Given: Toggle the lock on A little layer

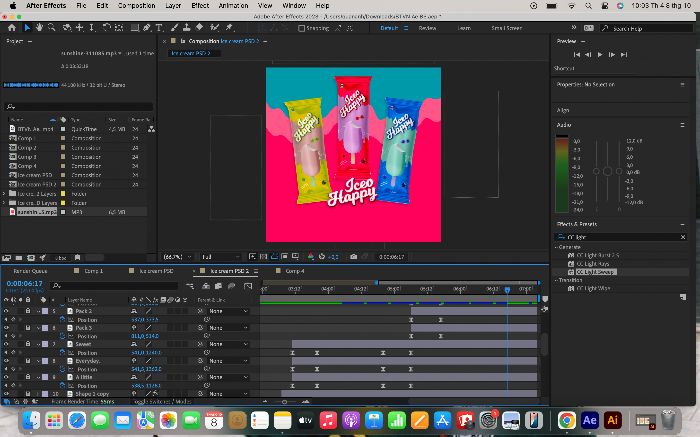Looking at the screenshot, I should [28, 377].
